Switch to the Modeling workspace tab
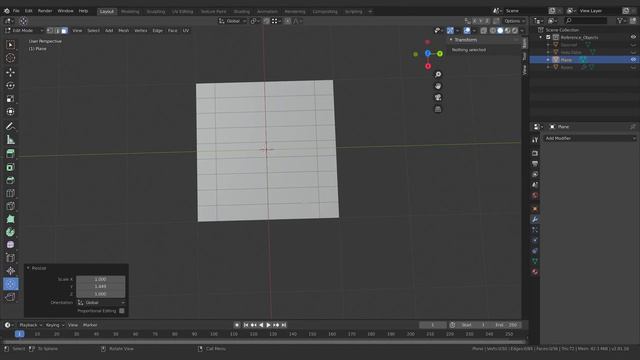This screenshot has height=360, width=640. 130,11
